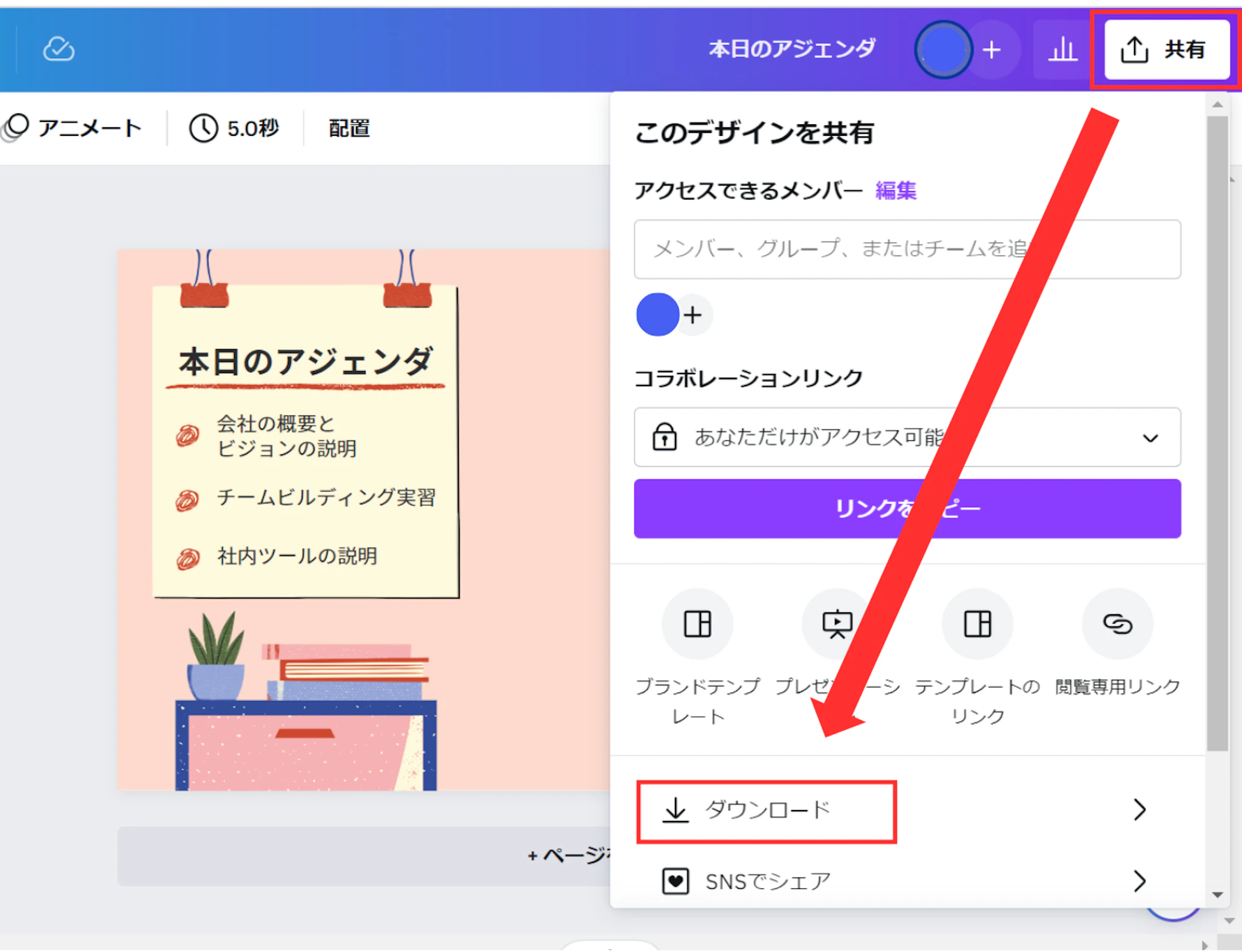The width and height of the screenshot is (1242, 952).
Task: Click the plus icon beside header avatar
Action: pyautogui.click(x=992, y=50)
